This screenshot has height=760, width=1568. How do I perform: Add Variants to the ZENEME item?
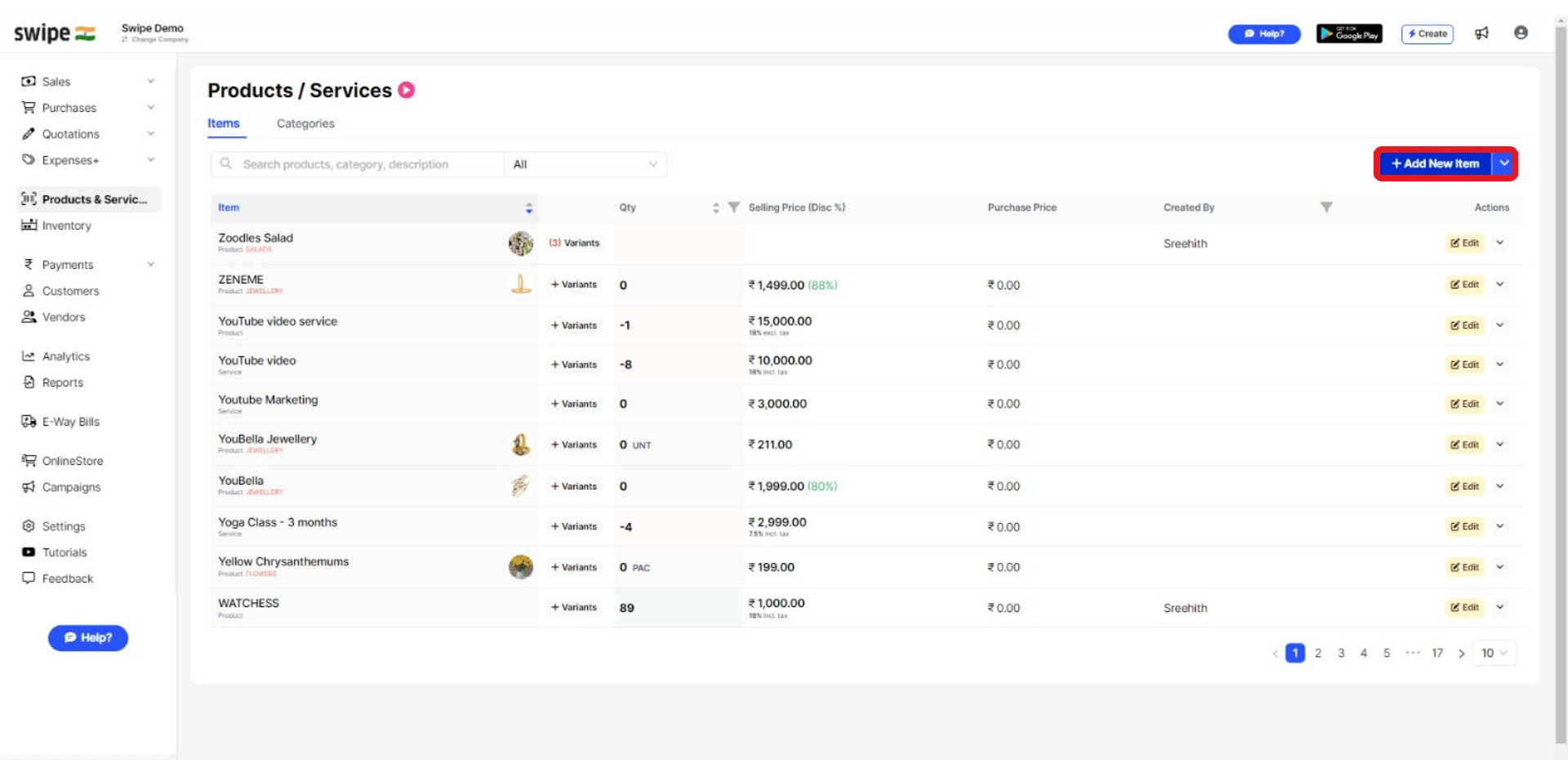pos(574,284)
